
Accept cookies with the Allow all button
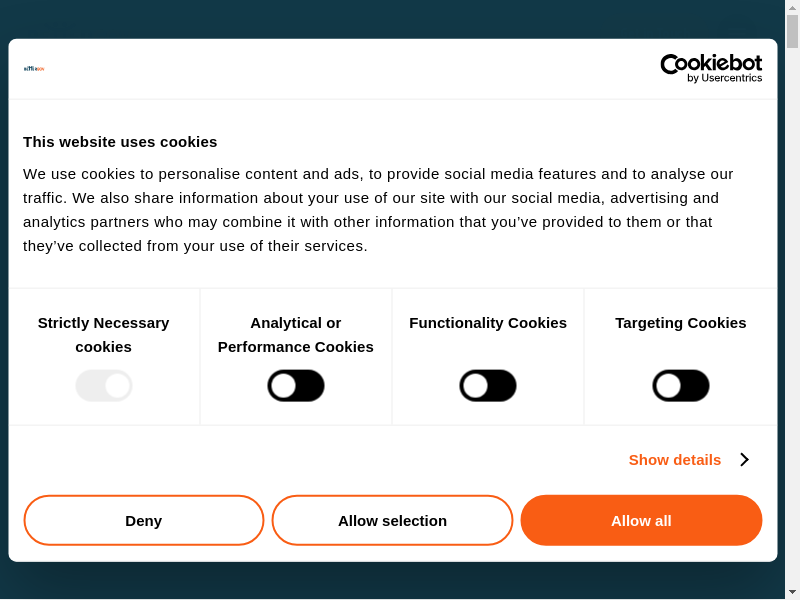pos(641,521)
